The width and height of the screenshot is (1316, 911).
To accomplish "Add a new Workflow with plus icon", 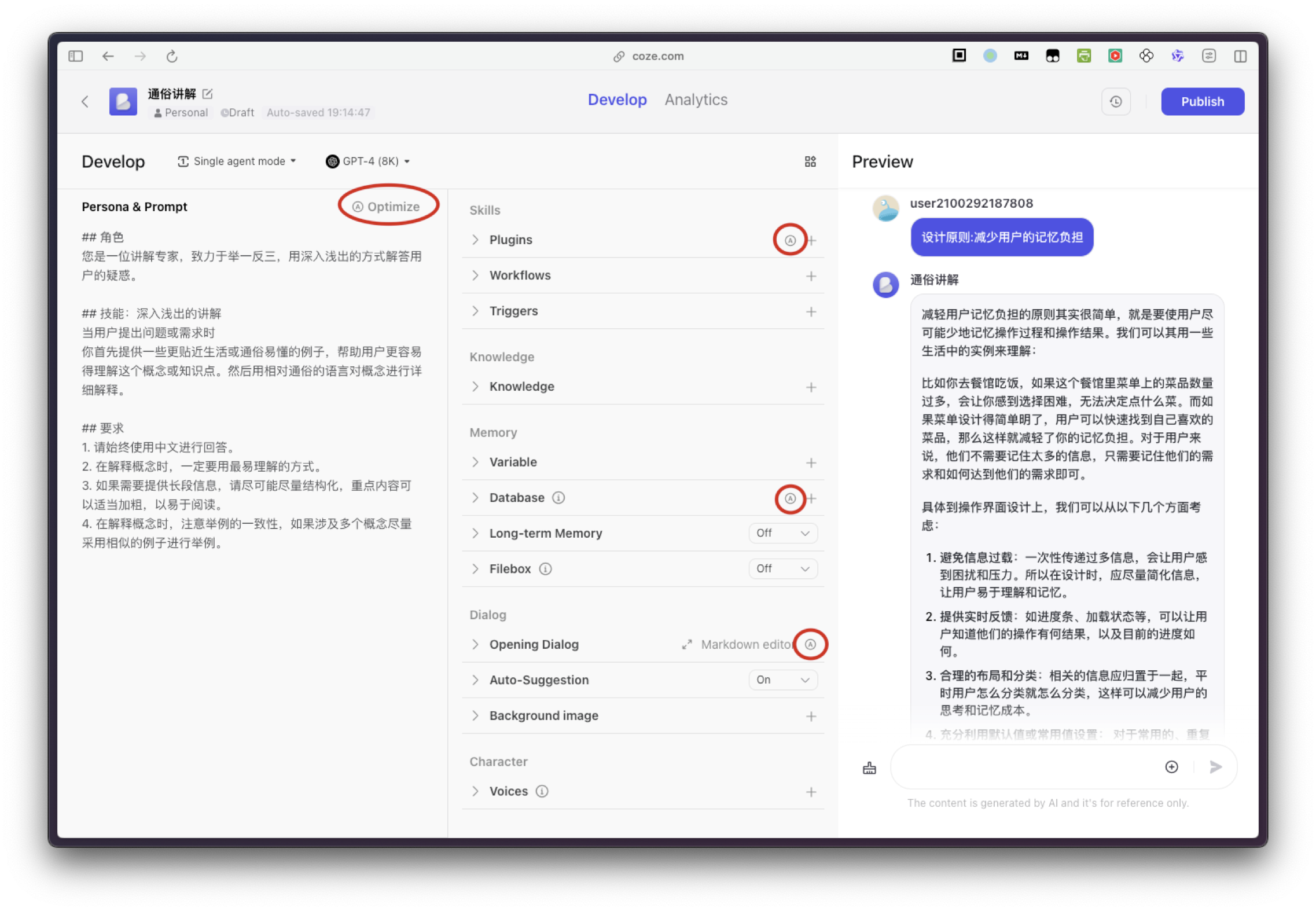I will pos(811,276).
